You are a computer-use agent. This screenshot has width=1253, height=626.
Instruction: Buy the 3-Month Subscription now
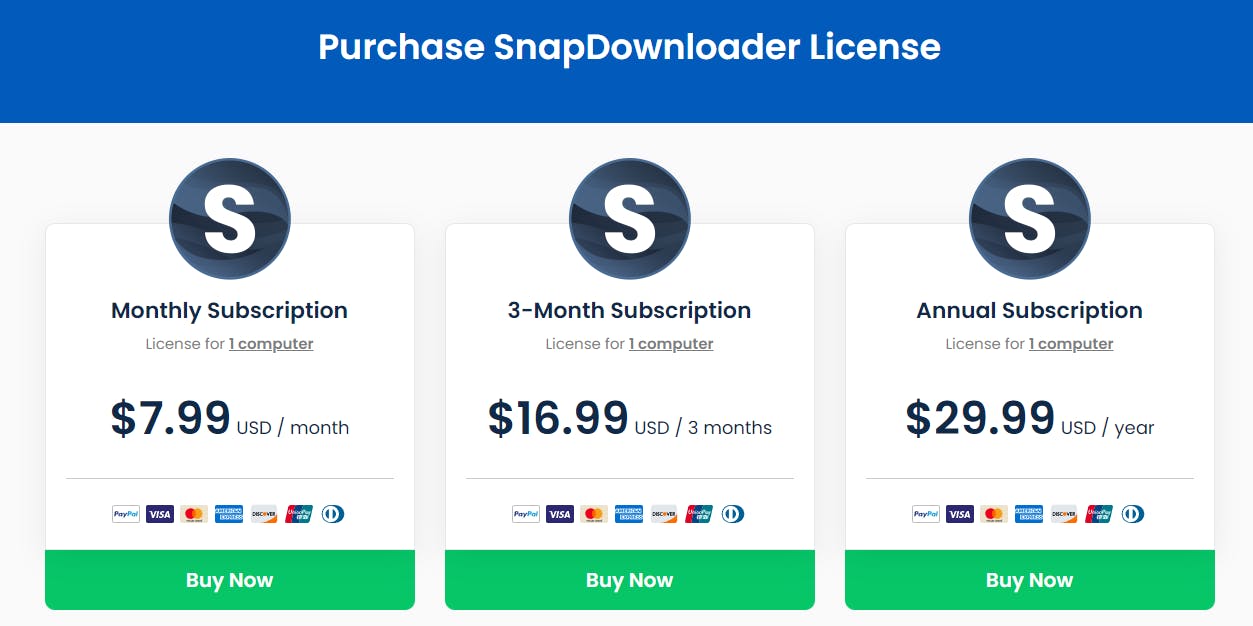pos(630,580)
